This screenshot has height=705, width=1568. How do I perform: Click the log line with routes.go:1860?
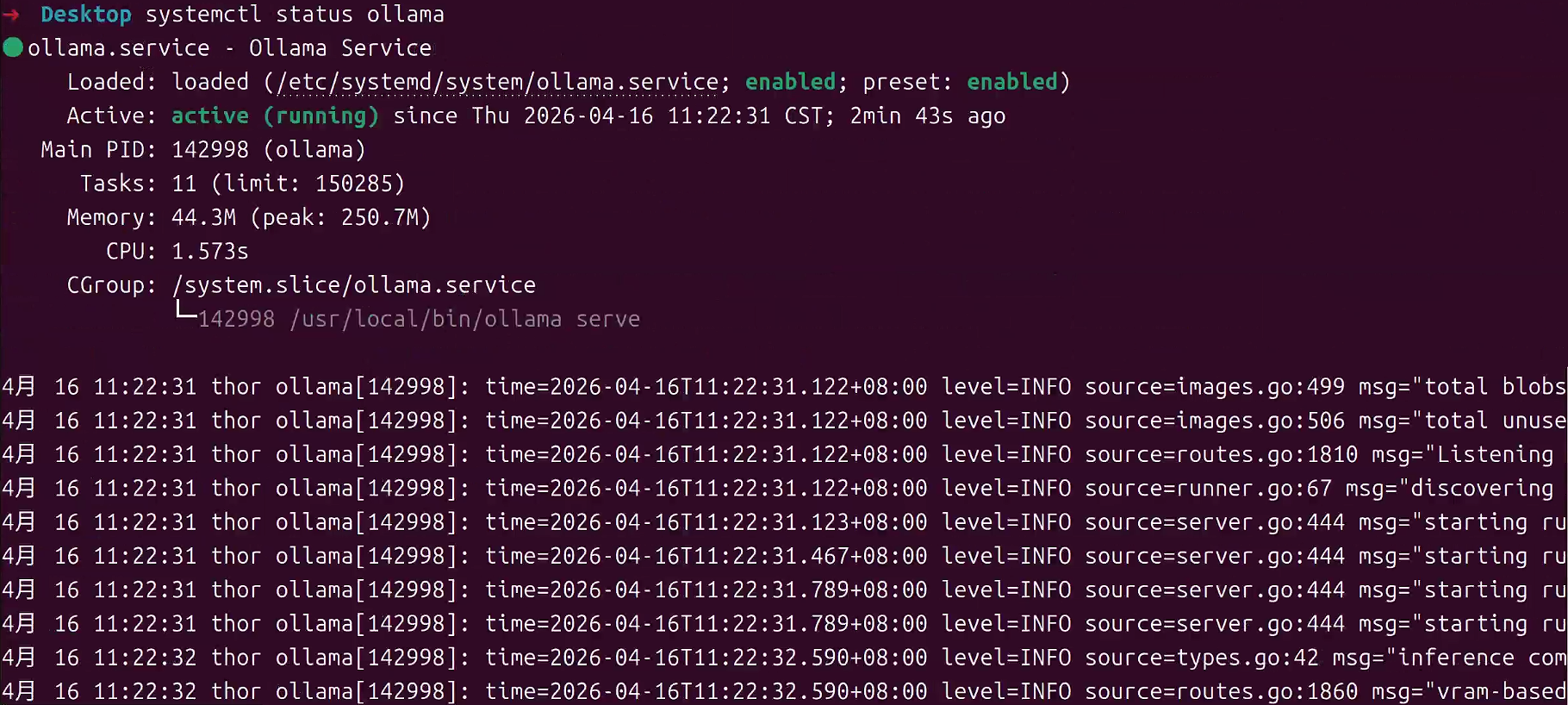click(x=784, y=691)
